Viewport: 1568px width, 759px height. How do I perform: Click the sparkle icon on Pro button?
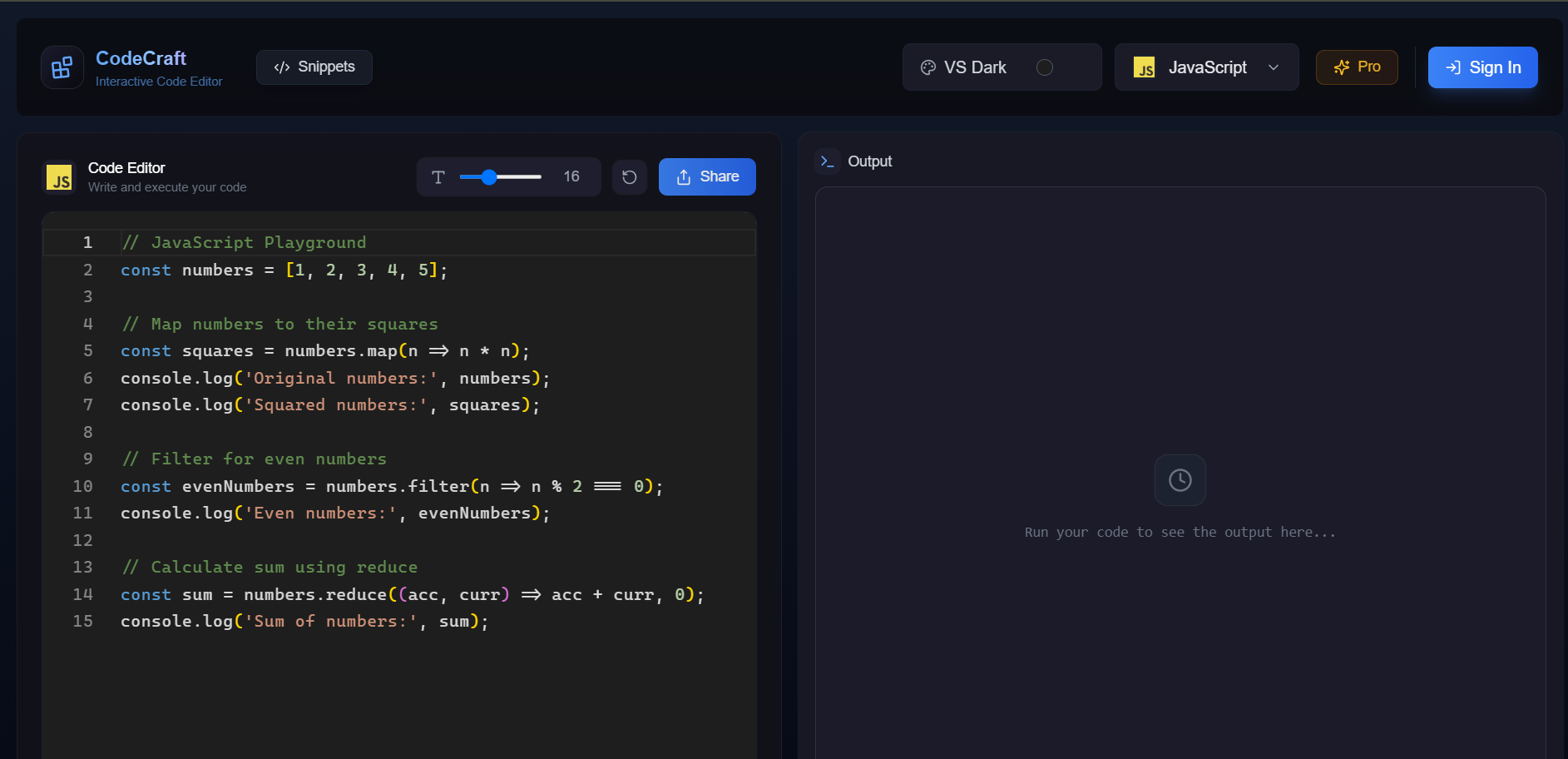tap(1341, 67)
